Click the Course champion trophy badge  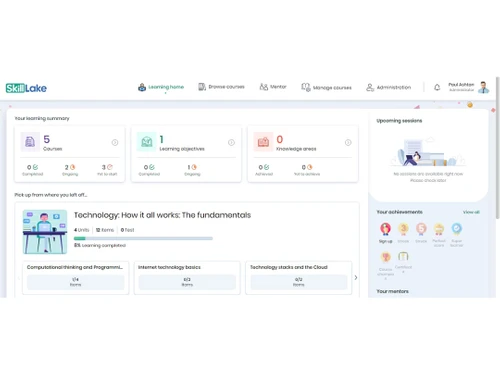[x=386, y=257]
